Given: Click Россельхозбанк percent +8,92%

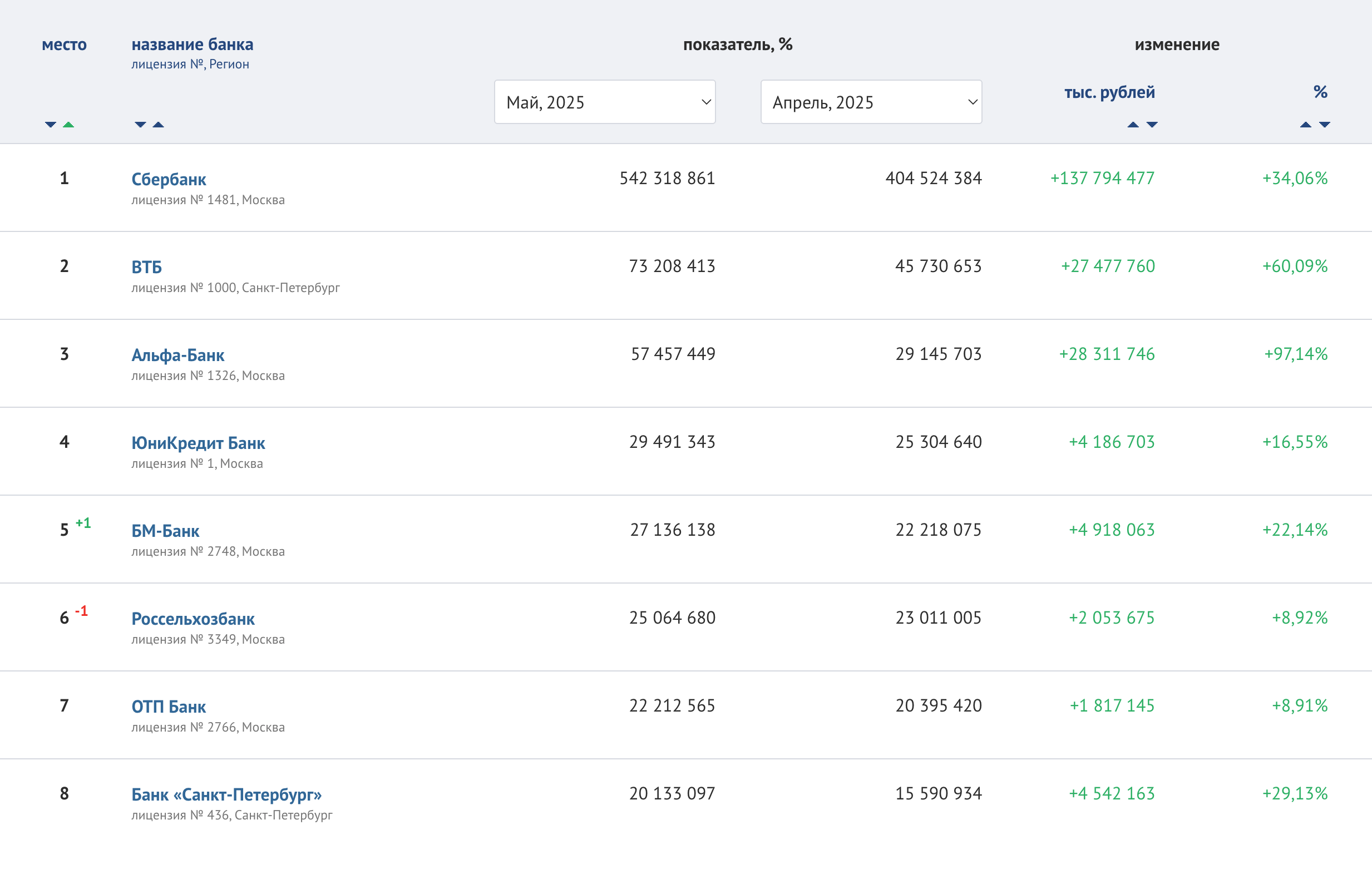Looking at the screenshot, I should point(1300,618).
